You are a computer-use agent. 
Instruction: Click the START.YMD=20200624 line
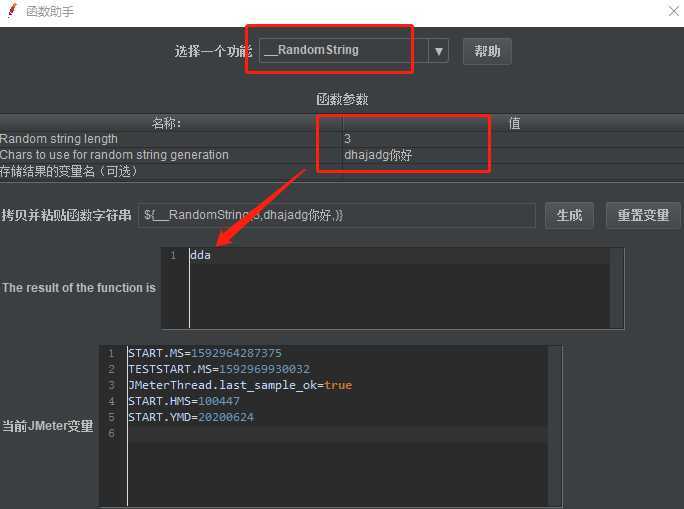191,417
